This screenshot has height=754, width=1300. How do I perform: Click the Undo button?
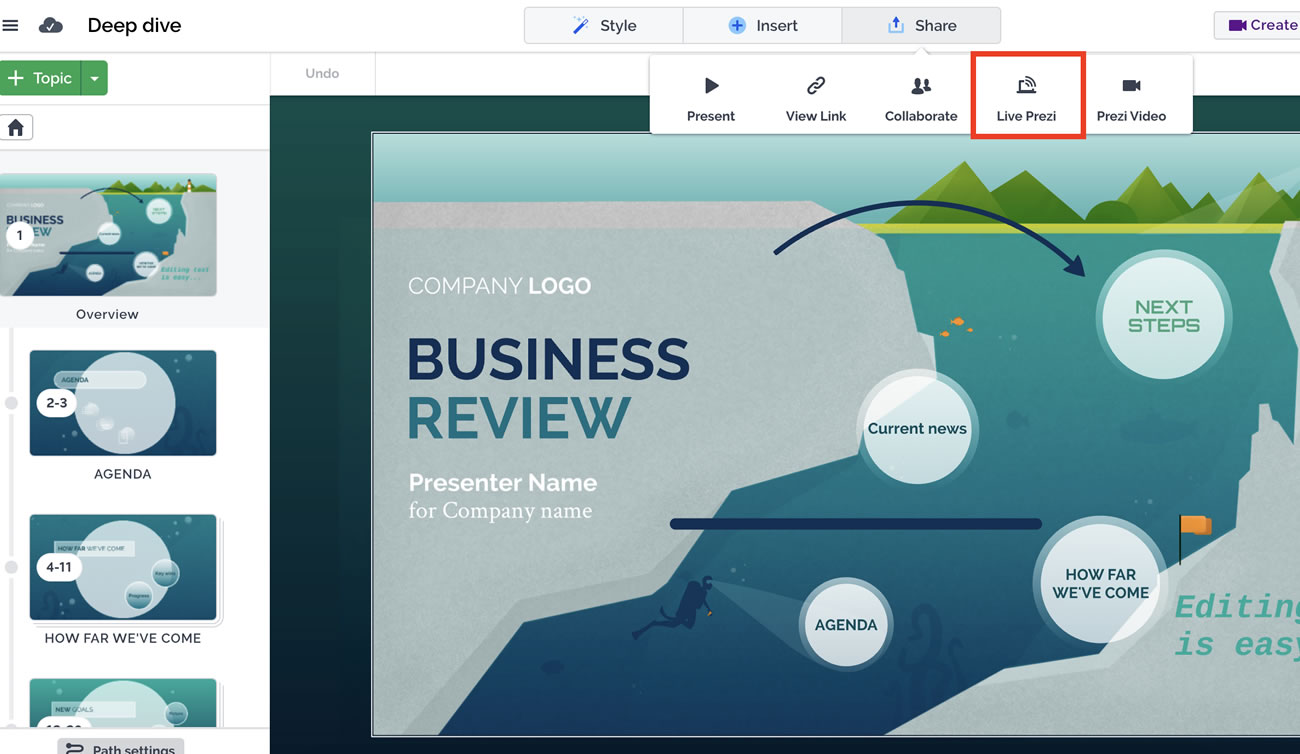coord(322,73)
